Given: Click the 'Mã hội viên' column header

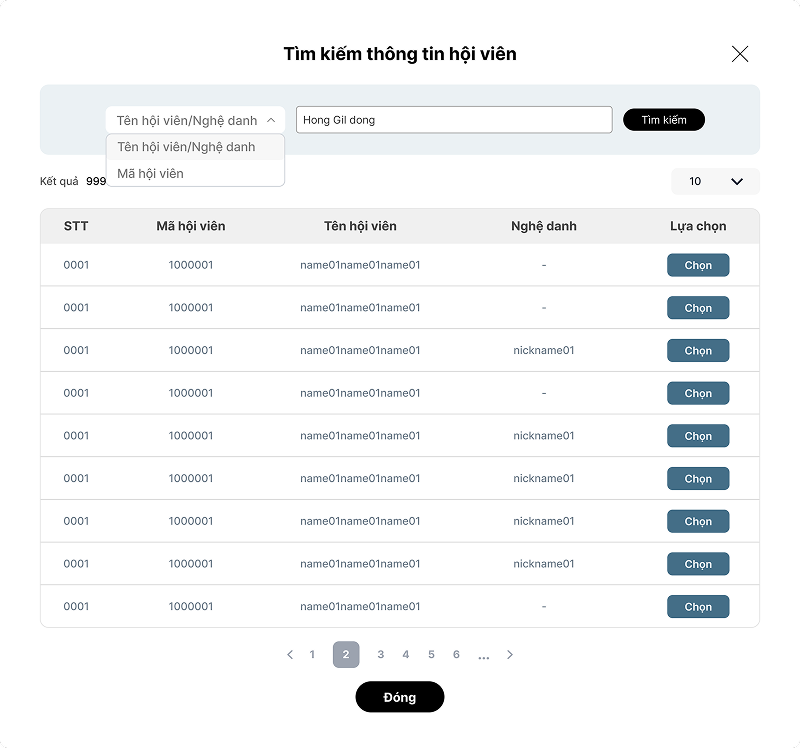Looking at the screenshot, I should tap(191, 226).
